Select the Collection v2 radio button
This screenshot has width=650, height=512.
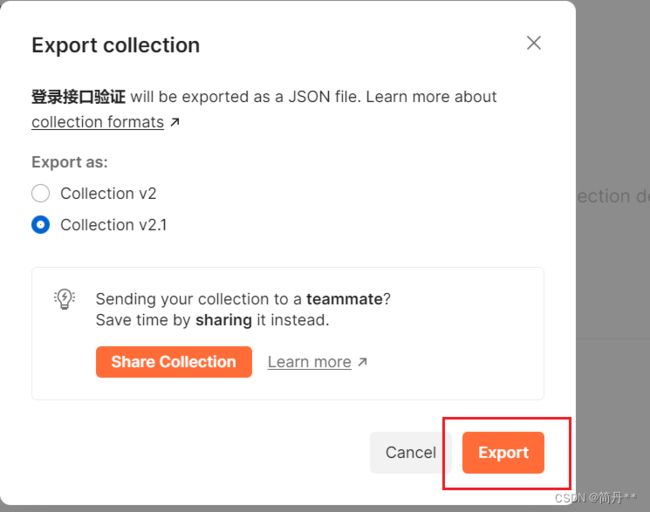41,193
